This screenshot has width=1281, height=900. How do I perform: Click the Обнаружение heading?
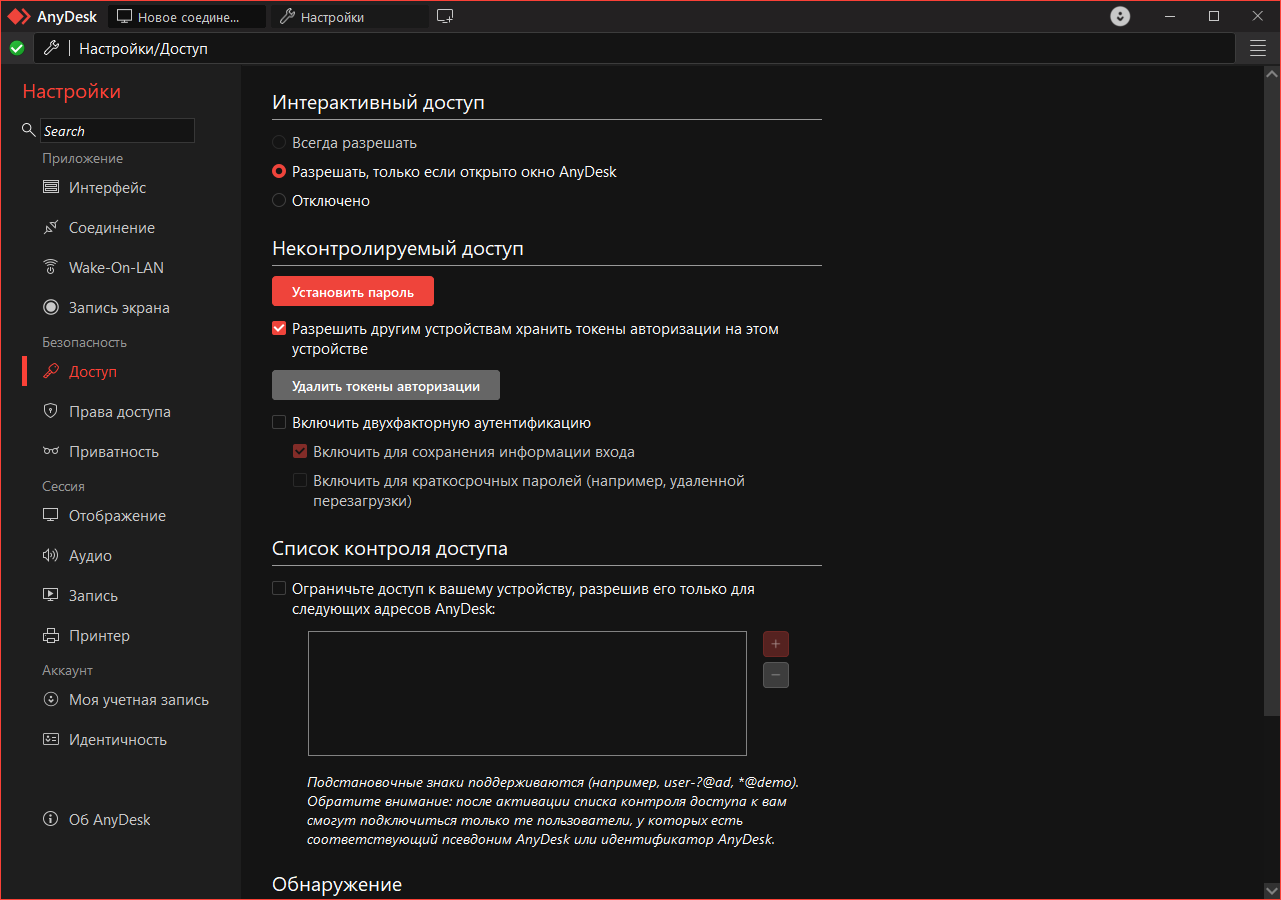coord(337,884)
